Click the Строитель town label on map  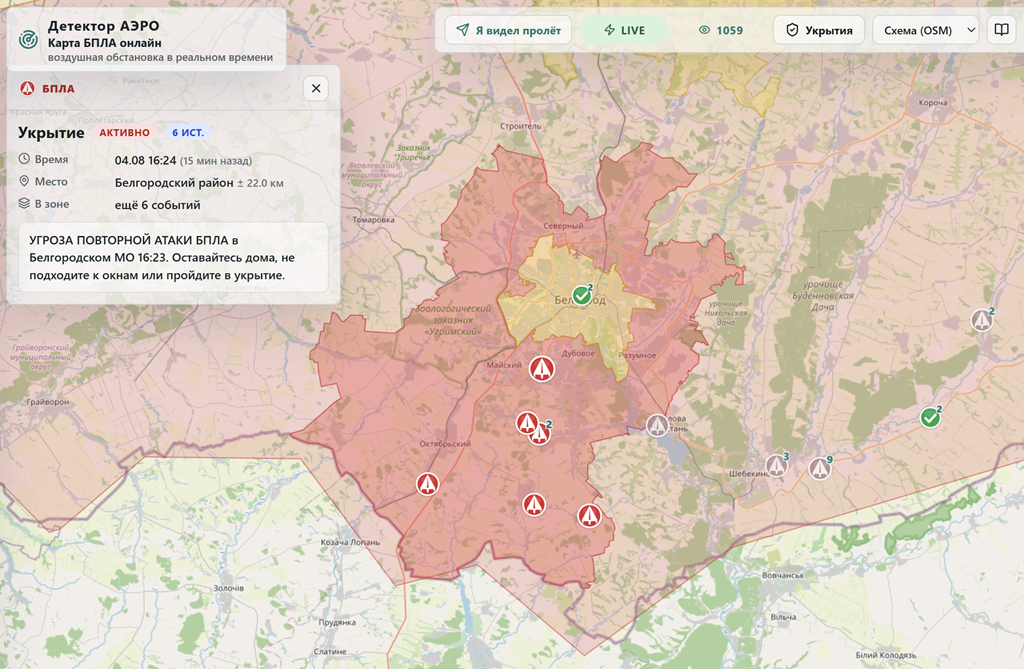pyautogui.click(x=520, y=126)
